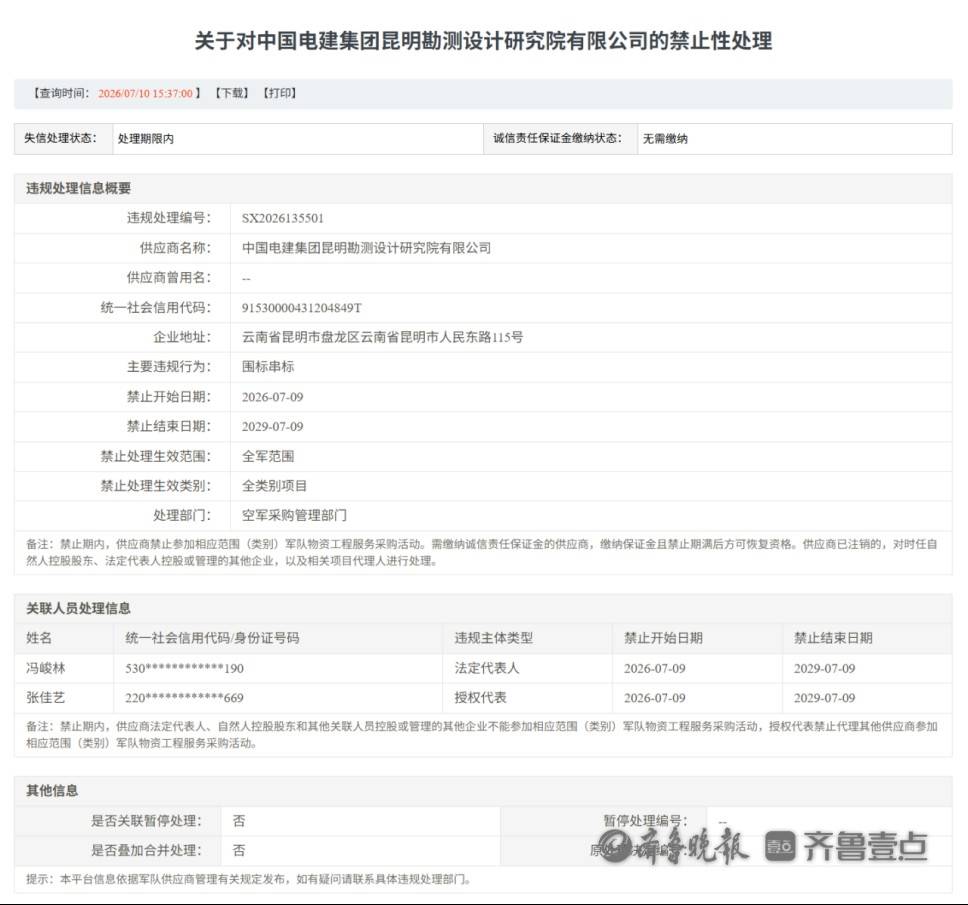Image resolution: width=968 pixels, height=905 pixels.
Task: Click the 空军采购管理部门 department value
Action: [294, 515]
